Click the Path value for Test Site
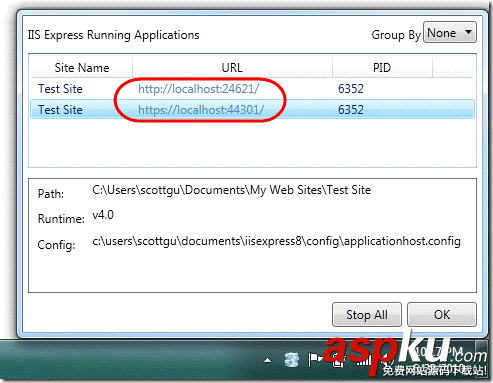Screen dimensions: 493x383 pyautogui.click(x=232, y=190)
